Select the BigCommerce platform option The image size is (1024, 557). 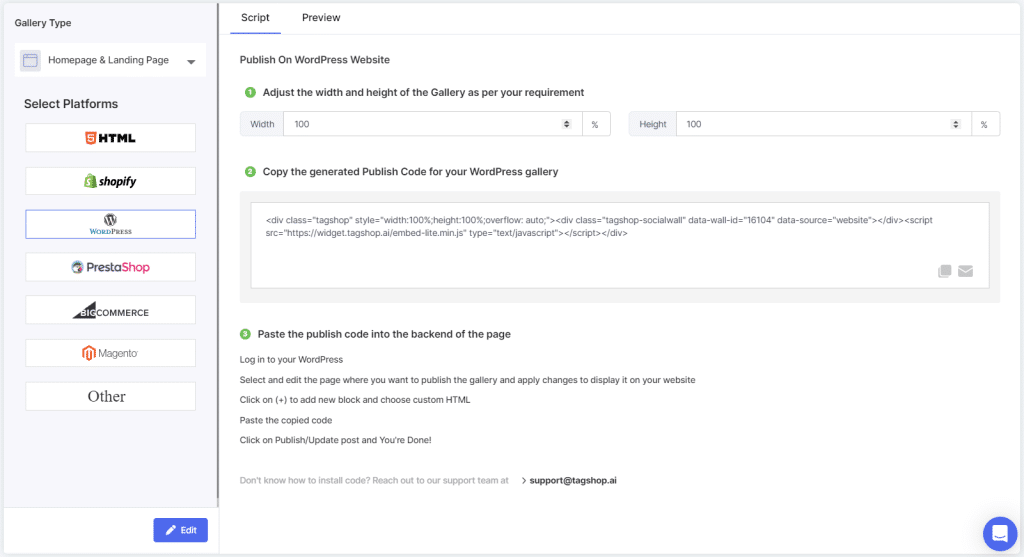[110, 310]
